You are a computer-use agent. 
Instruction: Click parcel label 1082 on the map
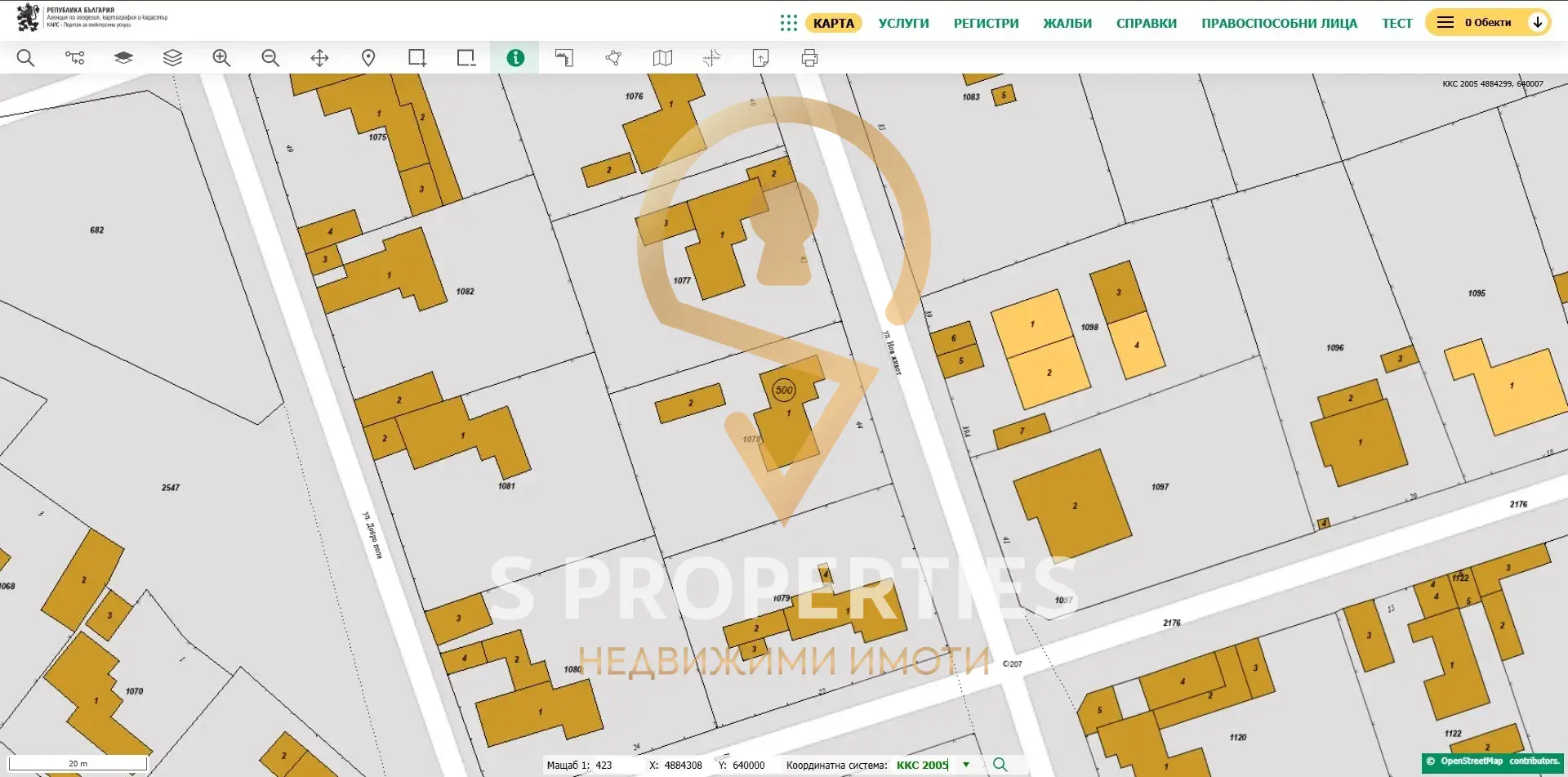pyautogui.click(x=465, y=292)
